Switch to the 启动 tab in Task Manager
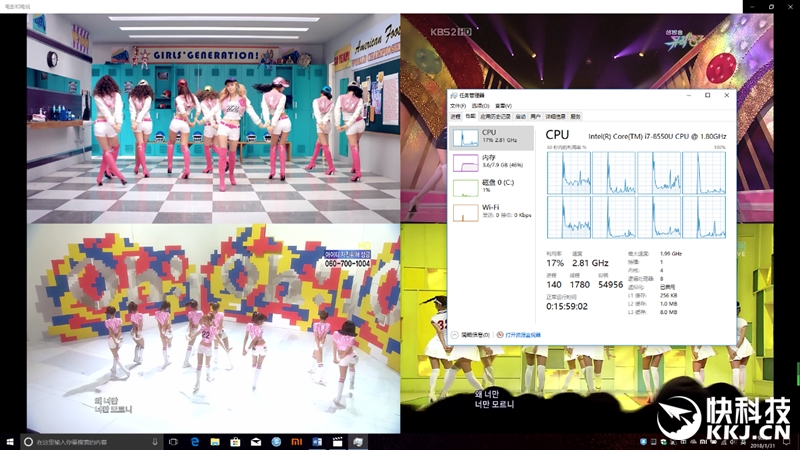 pos(520,116)
